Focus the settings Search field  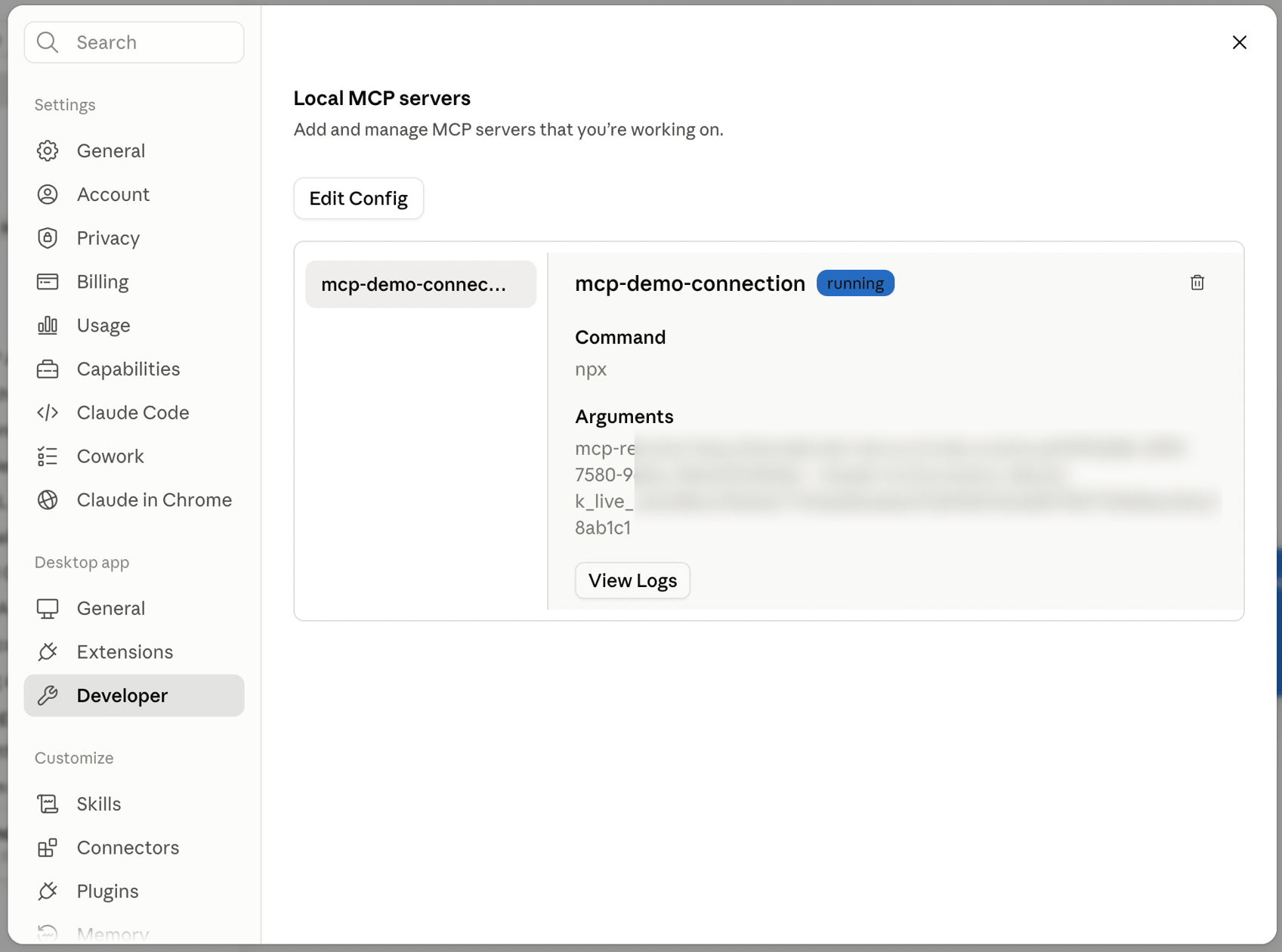(x=134, y=42)
